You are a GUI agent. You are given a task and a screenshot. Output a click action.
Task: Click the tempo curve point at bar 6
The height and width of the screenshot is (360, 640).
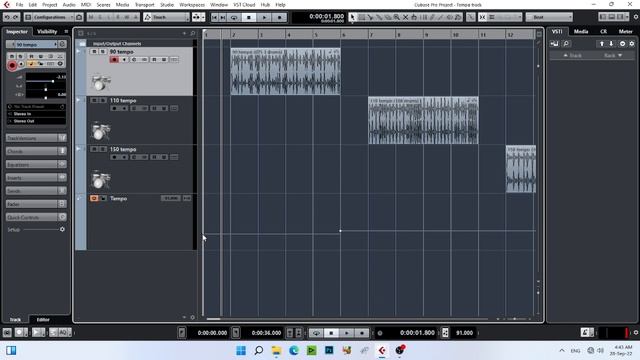click(x=340, y=231)
